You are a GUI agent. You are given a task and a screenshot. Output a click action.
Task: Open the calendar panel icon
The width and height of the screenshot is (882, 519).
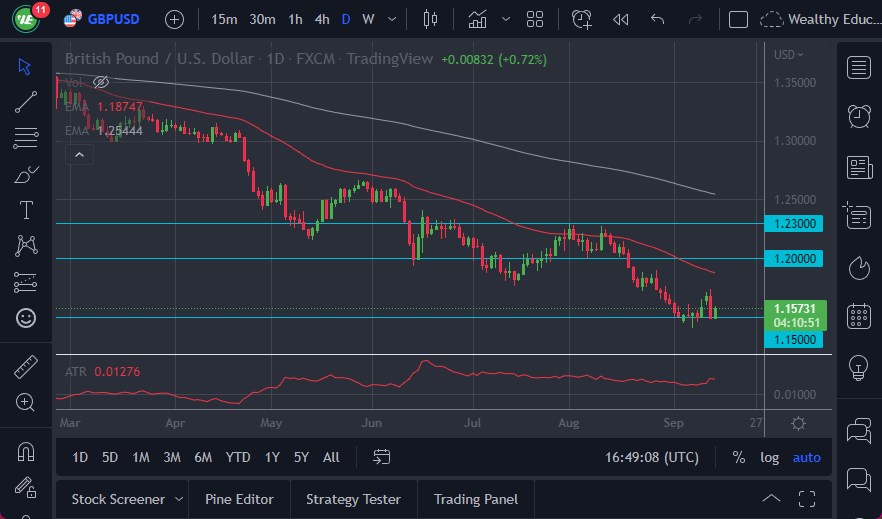click(858, 317)
